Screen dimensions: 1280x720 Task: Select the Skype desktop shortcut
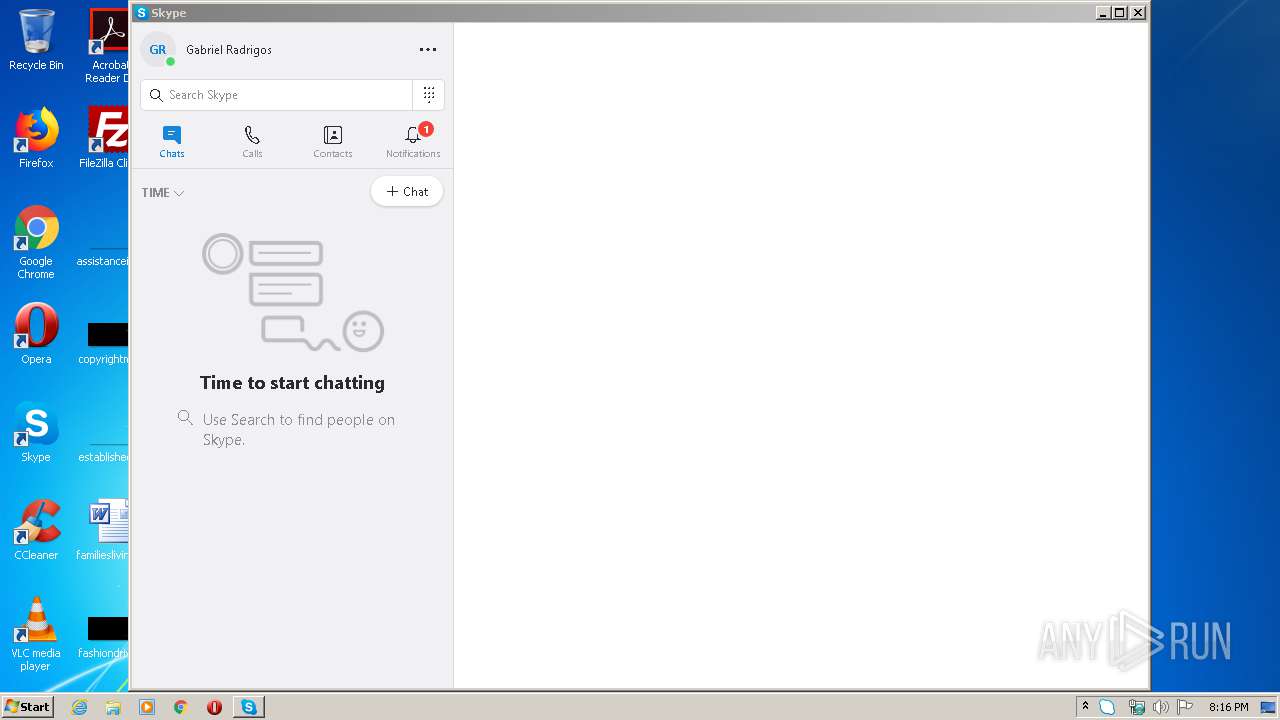(x=36, y=432)
